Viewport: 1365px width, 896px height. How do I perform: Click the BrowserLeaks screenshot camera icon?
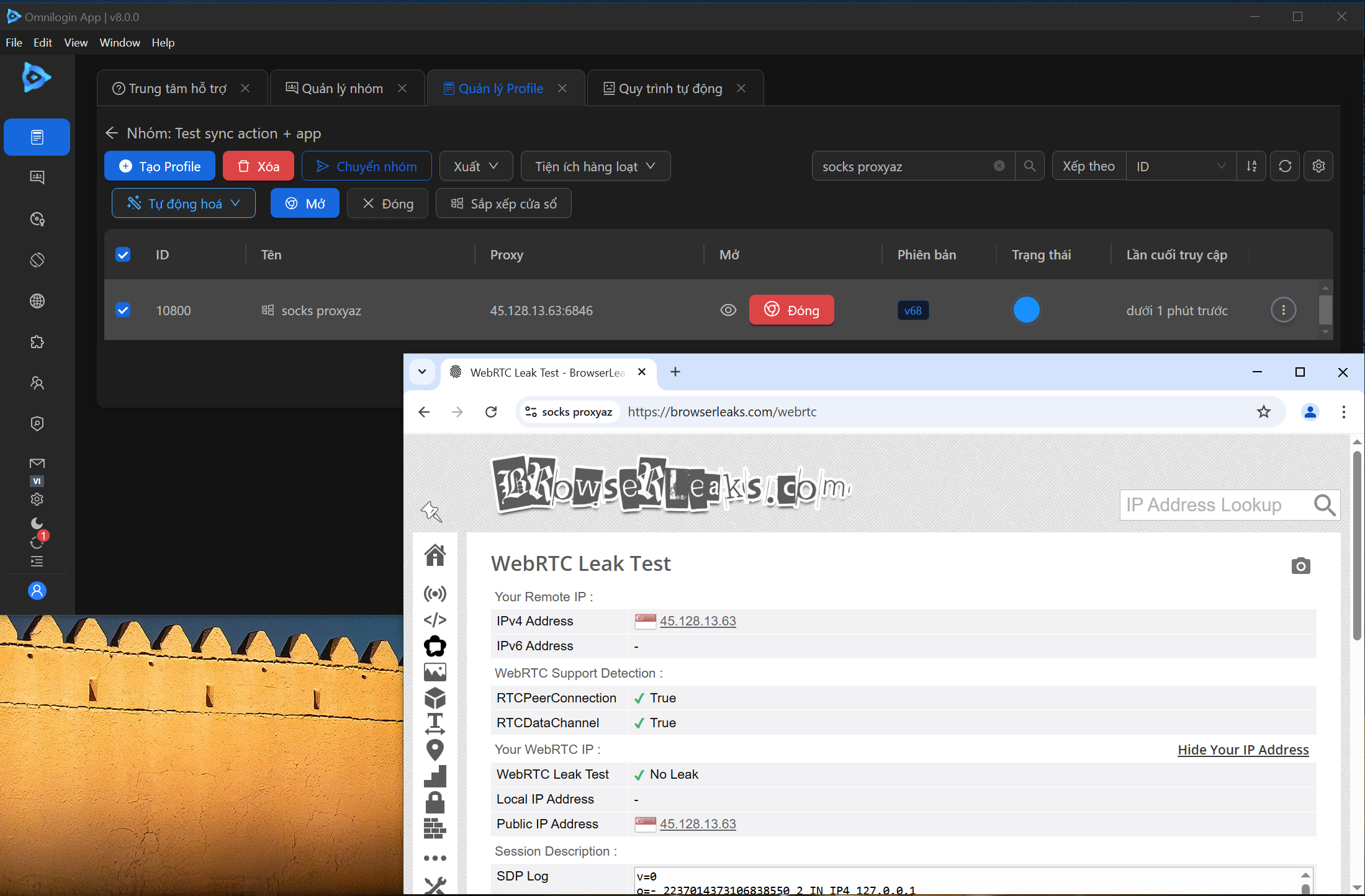1300,566
